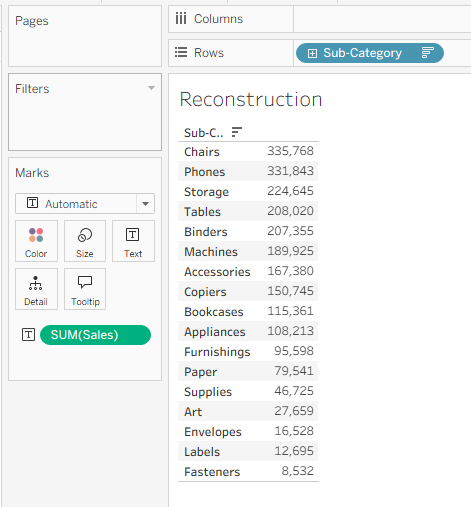Click sort icon on Sub-Category pill
The width and height of the screenshot is (471, 507).
pyautogui.click(x=427, y=53)
